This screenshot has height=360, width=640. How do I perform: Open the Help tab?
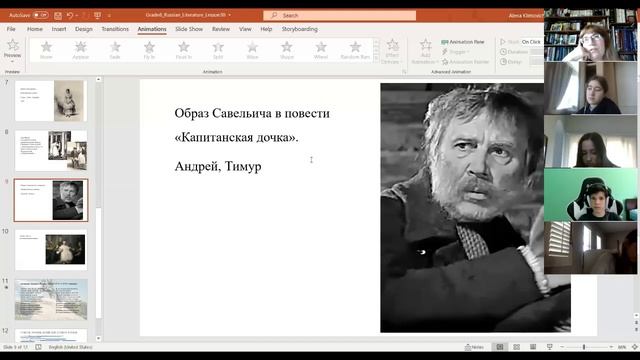[266, 29]
